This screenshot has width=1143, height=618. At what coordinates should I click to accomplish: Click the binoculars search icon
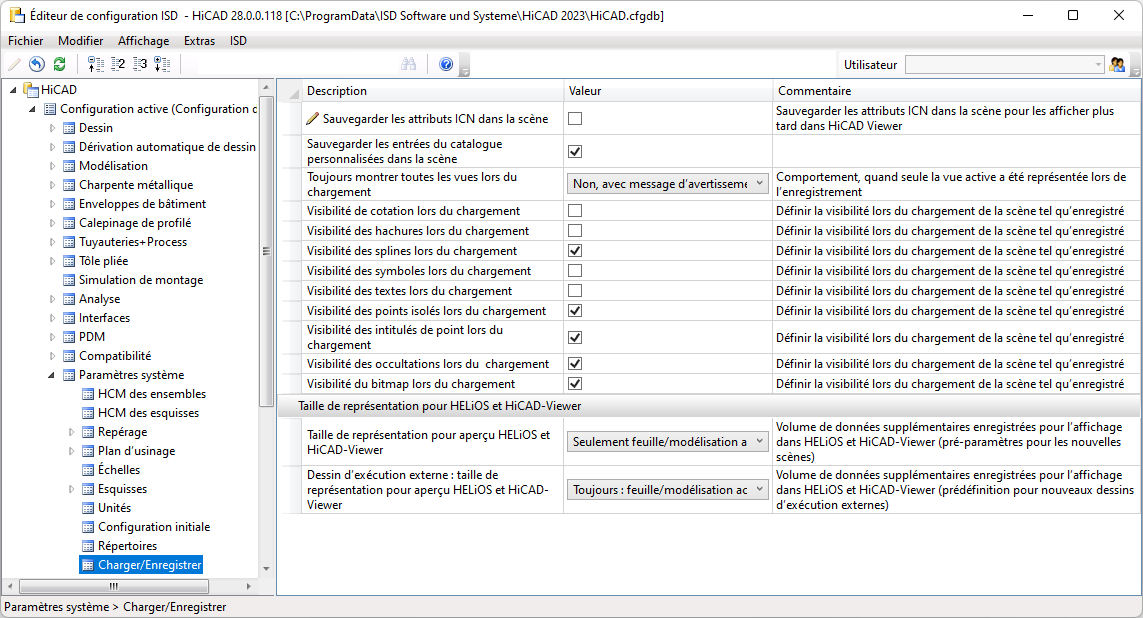[408, 64]
